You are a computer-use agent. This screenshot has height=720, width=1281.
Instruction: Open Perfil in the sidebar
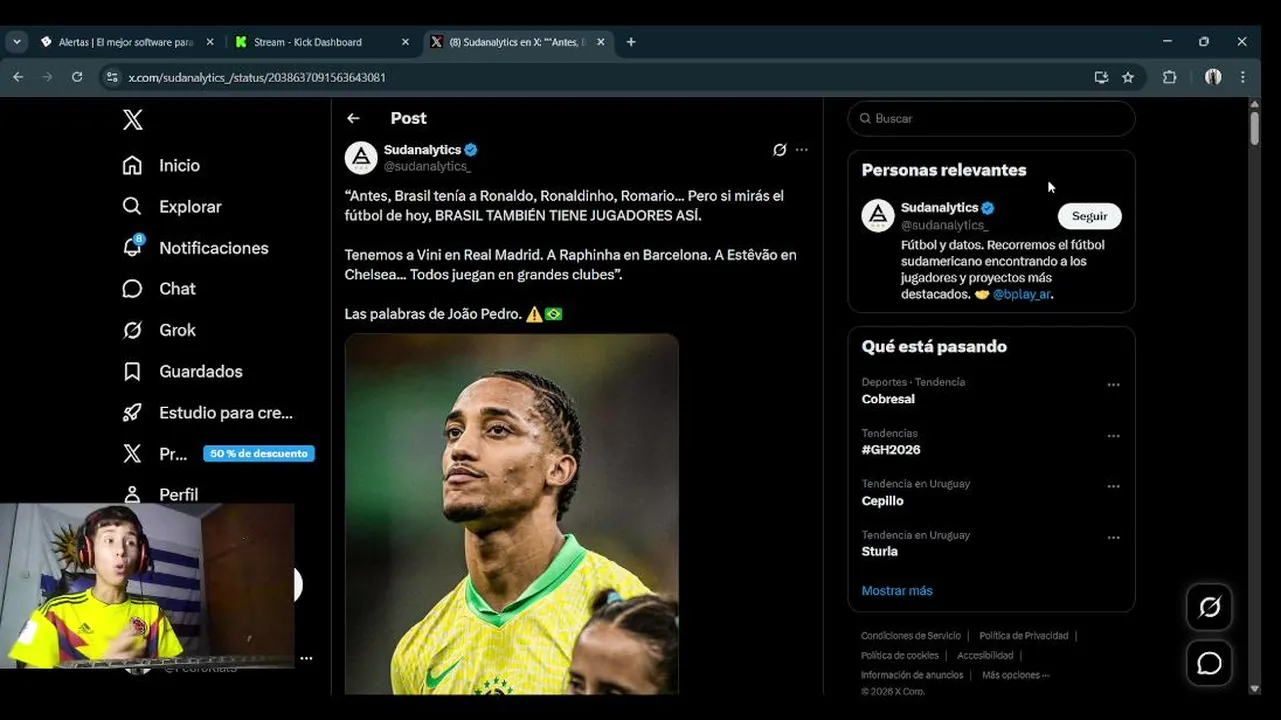[160, 494]
